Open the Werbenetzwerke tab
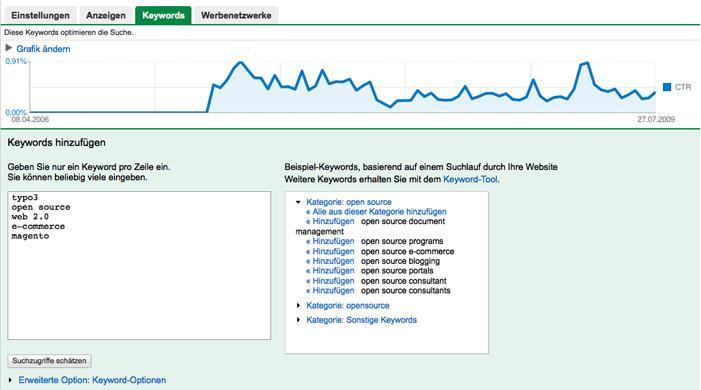 pyautogui.click(x=236, y=15)
